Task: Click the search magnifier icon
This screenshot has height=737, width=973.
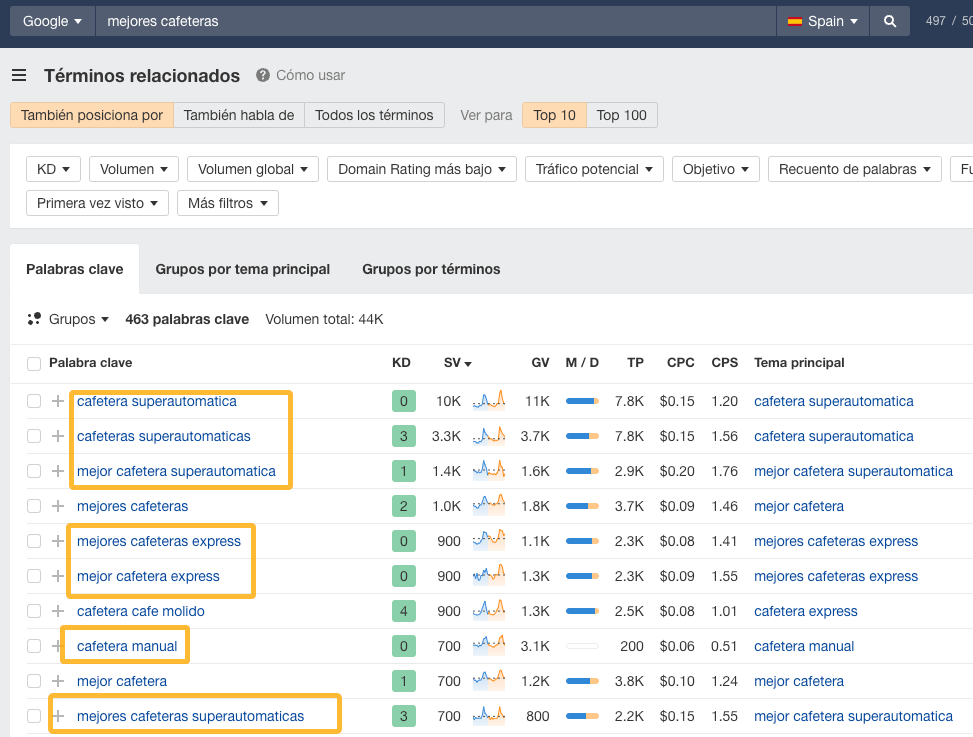Action: tap(889, 20)
